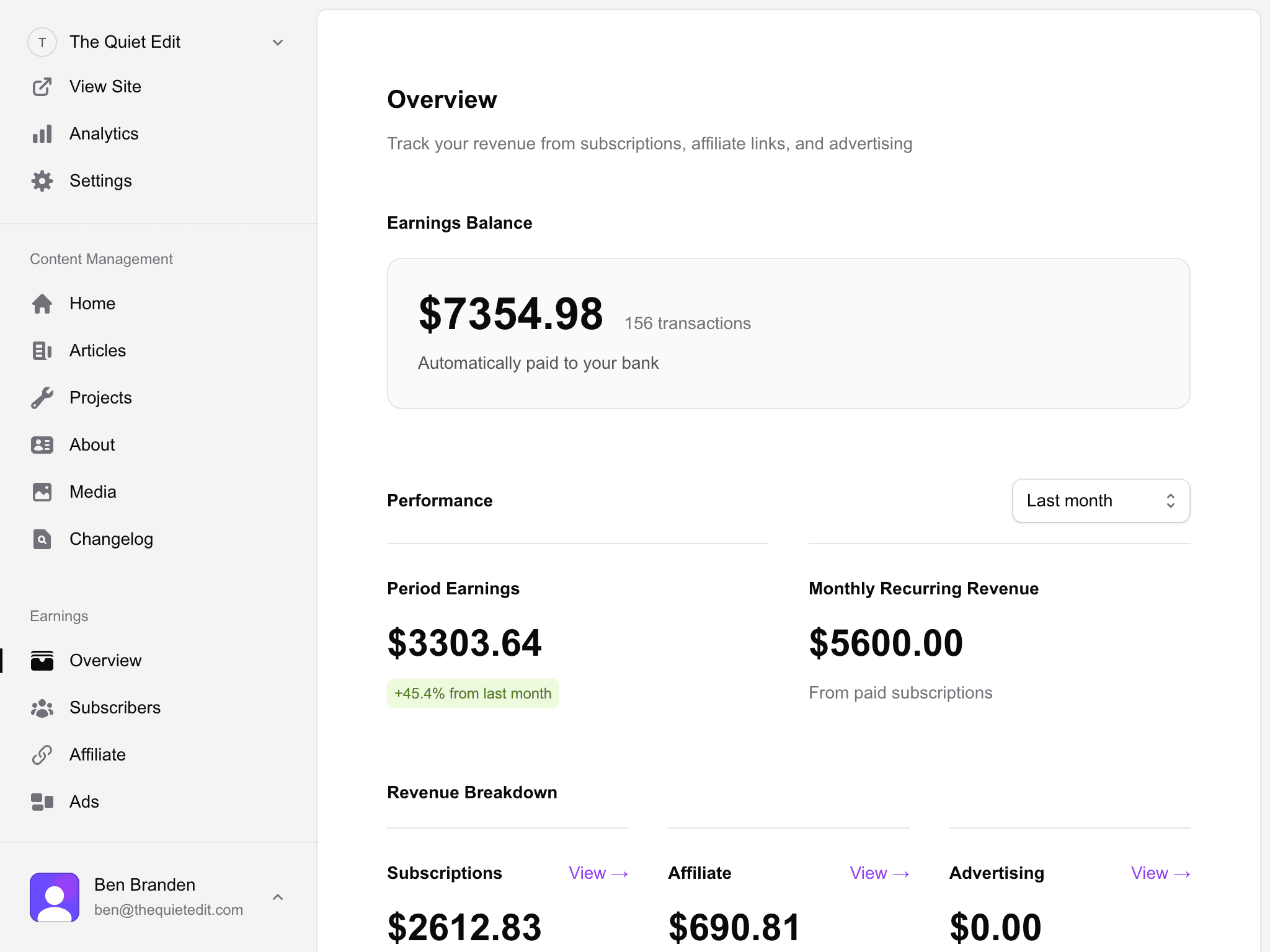Collapse the Ben Branden account chevron
The image size is (1270, 952).
[278, 897]
